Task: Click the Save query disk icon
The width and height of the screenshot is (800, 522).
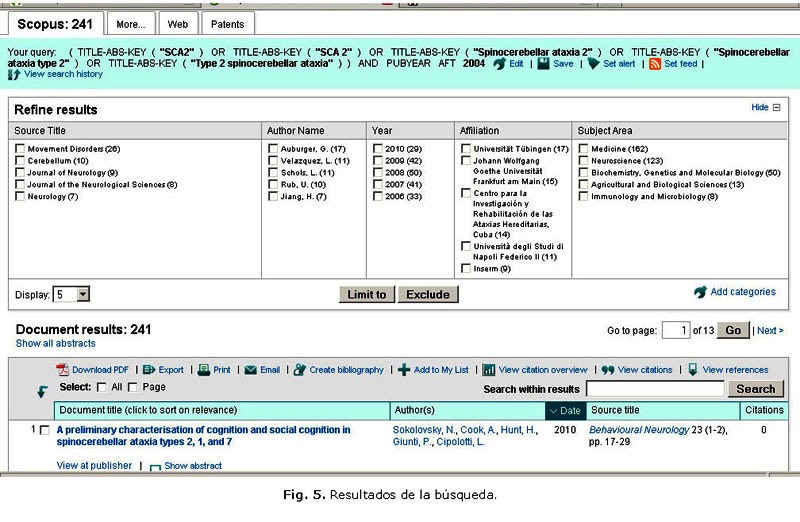Action: 543,63
